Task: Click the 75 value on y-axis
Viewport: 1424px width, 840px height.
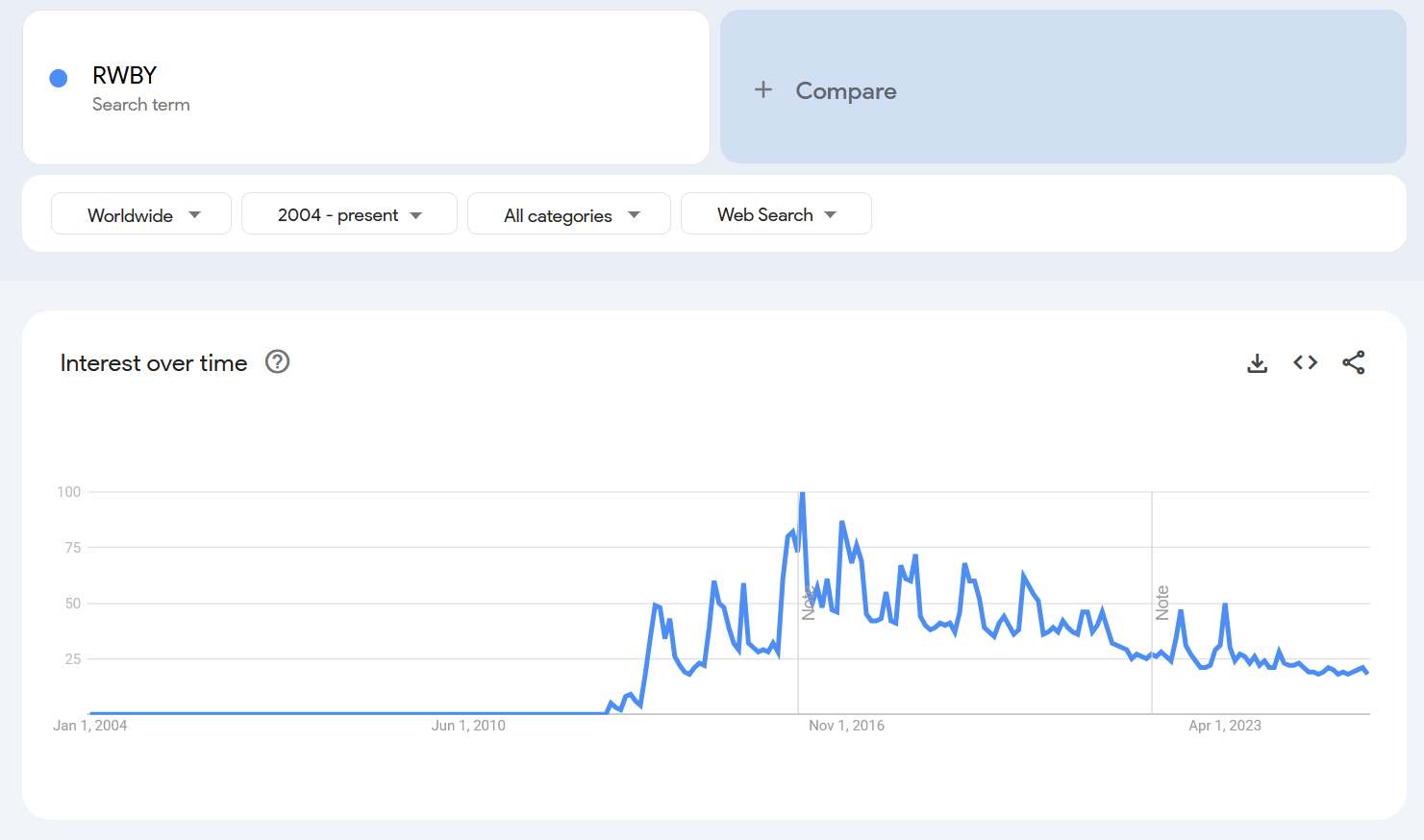Action: tap(73, 548)
